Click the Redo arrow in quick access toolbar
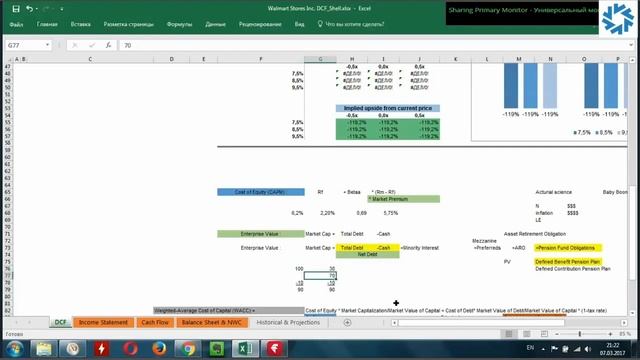640x360 pixels. click(46, 9)
